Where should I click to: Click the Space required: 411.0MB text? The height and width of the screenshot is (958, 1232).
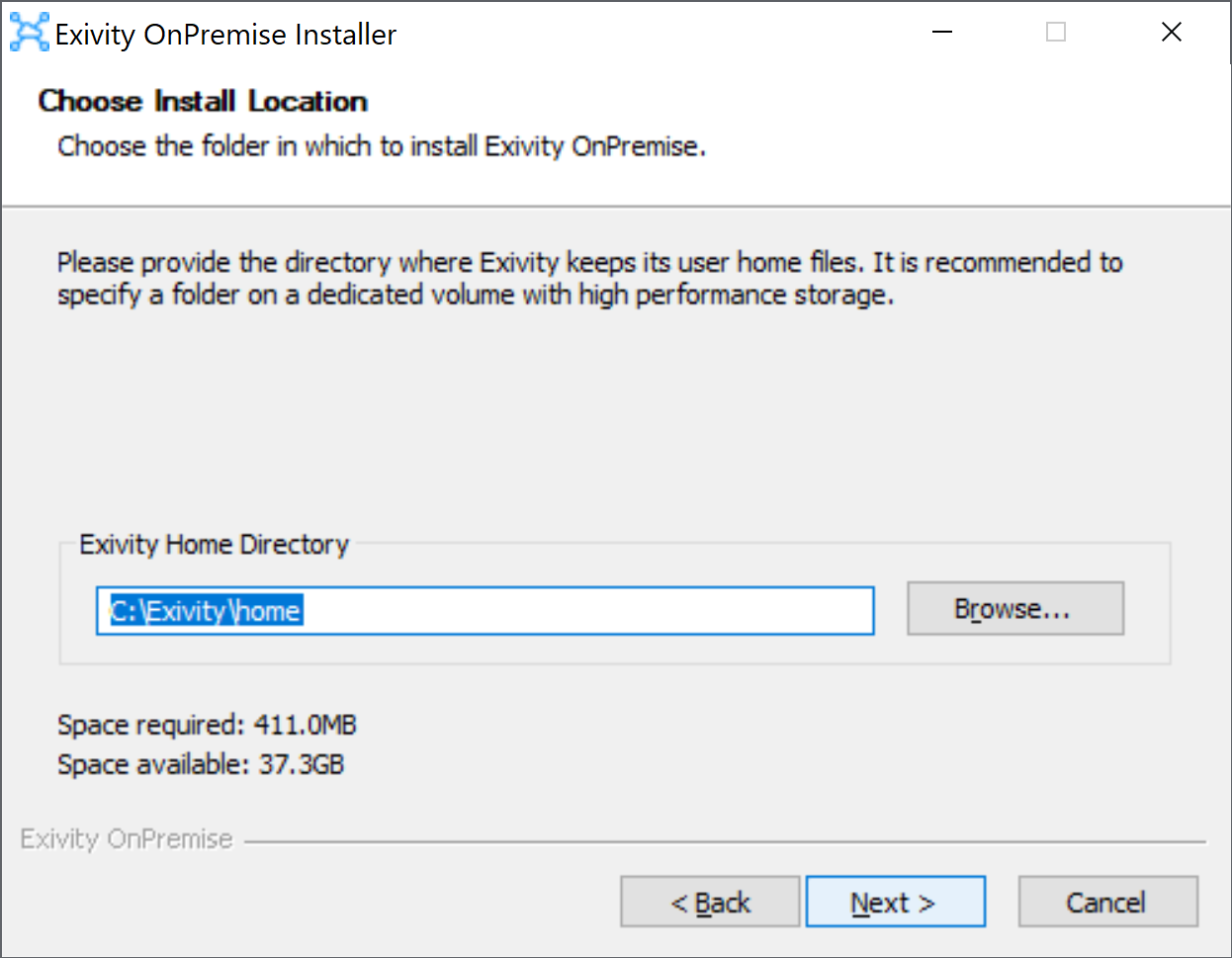click(207, 725)
